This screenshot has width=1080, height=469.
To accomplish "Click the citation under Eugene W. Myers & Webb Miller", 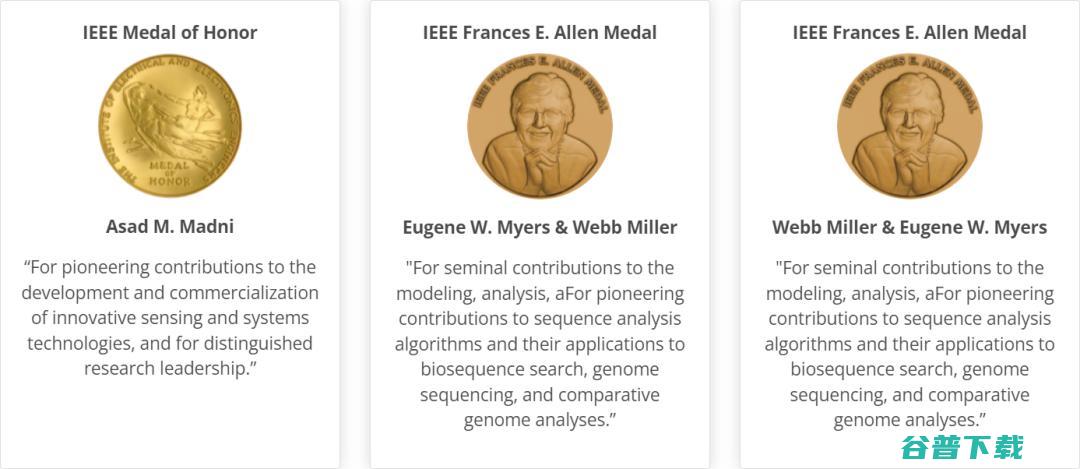I will (x=539, y=344).
